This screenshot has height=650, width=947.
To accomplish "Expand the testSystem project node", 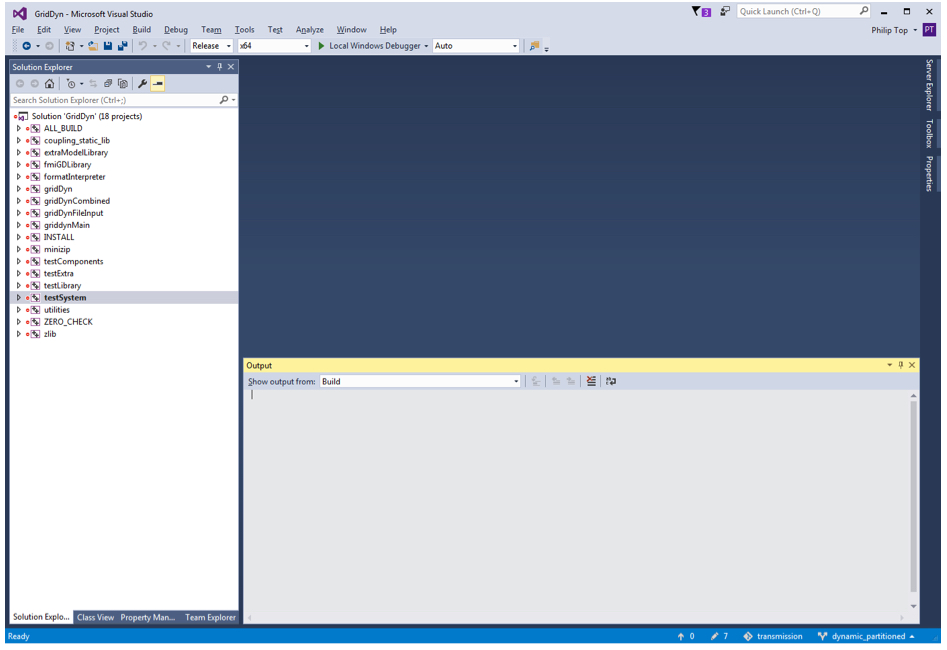I will point(19,298).
